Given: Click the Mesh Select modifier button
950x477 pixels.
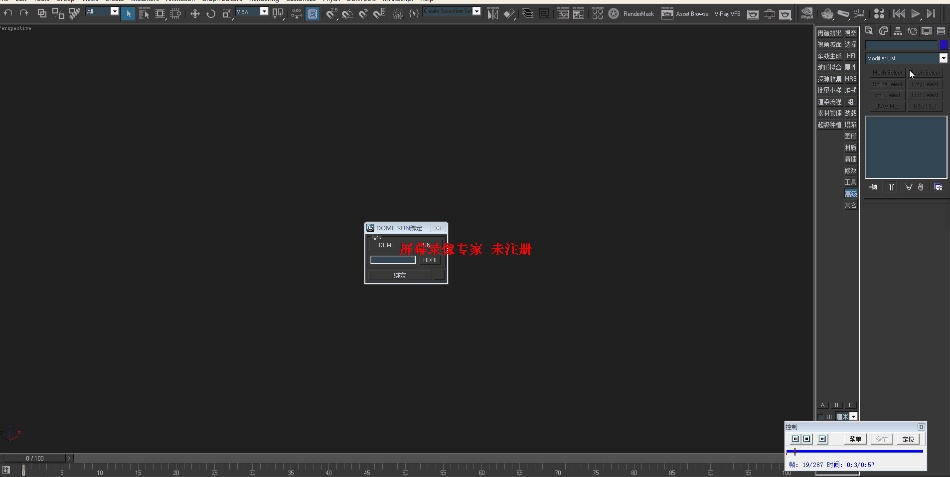Looking at the screenshot, I should point(888,73).
